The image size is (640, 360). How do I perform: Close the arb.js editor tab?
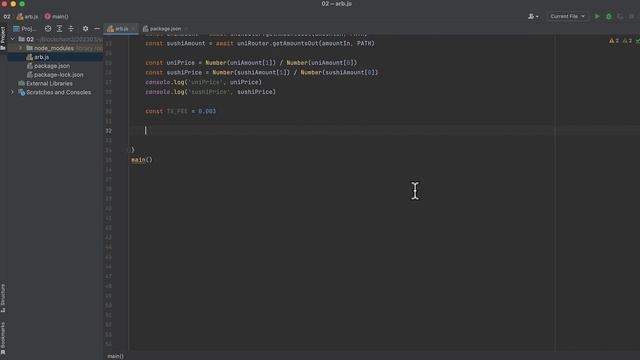(x=133, y=29)
